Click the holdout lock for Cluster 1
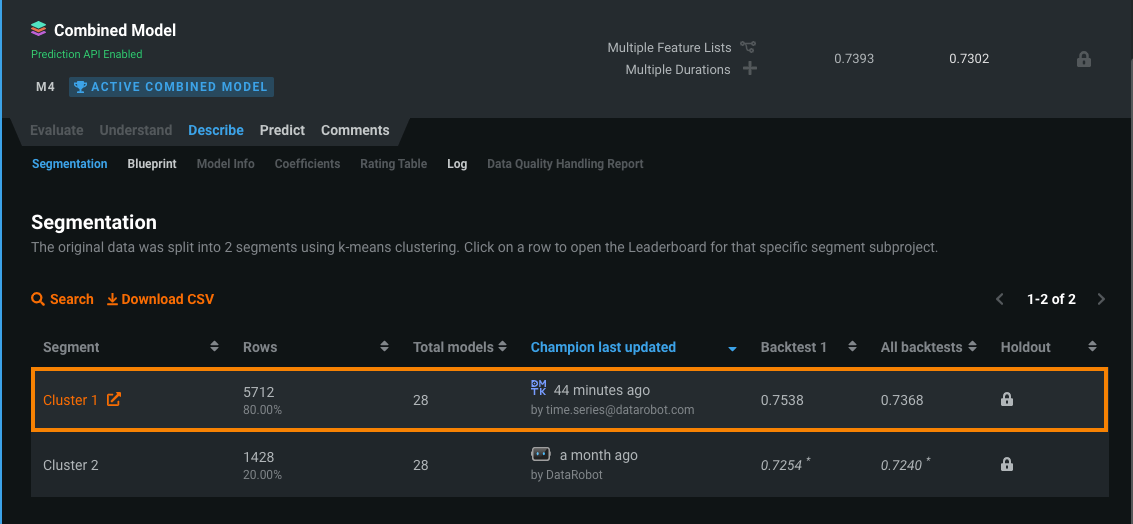The image size is (1133, 524). tap(1007, 399)
